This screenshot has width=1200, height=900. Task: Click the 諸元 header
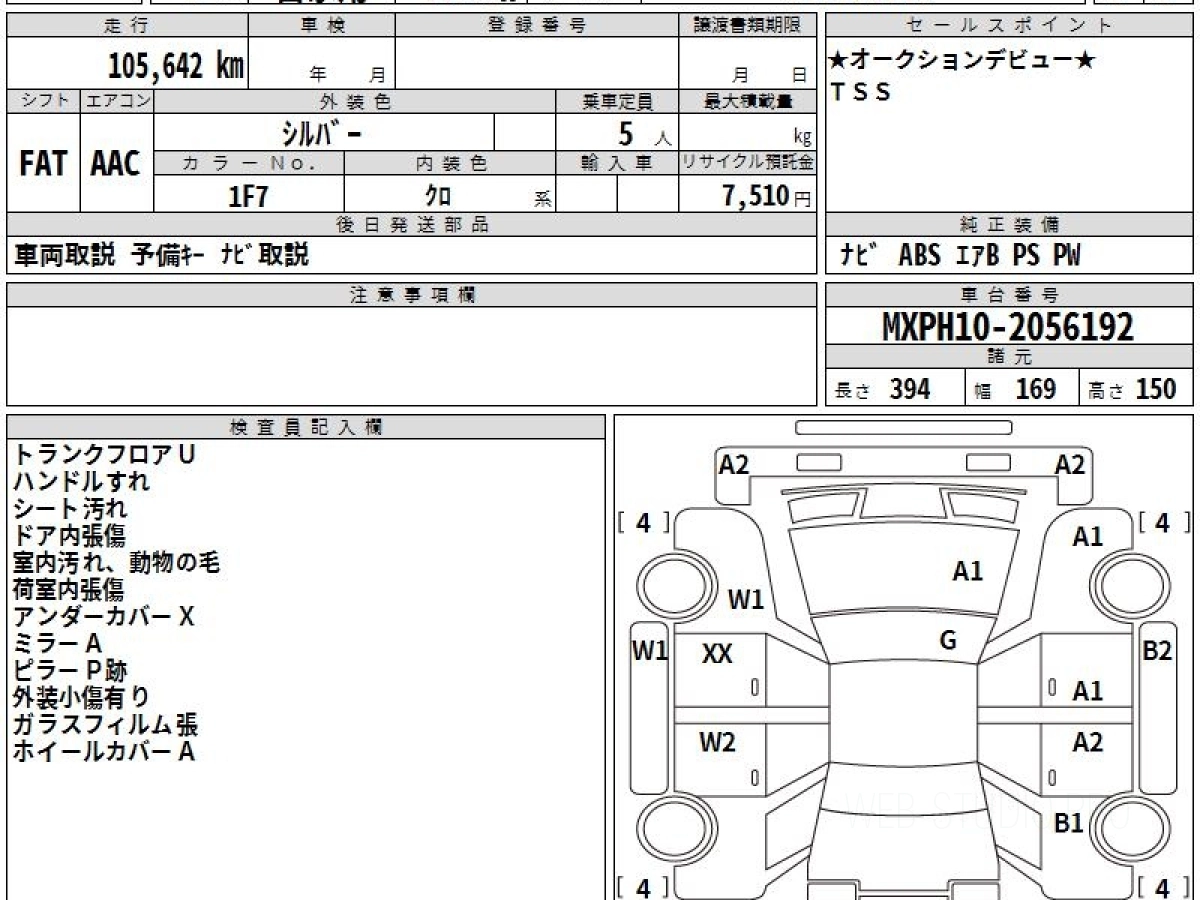(x=1009, y=357)
